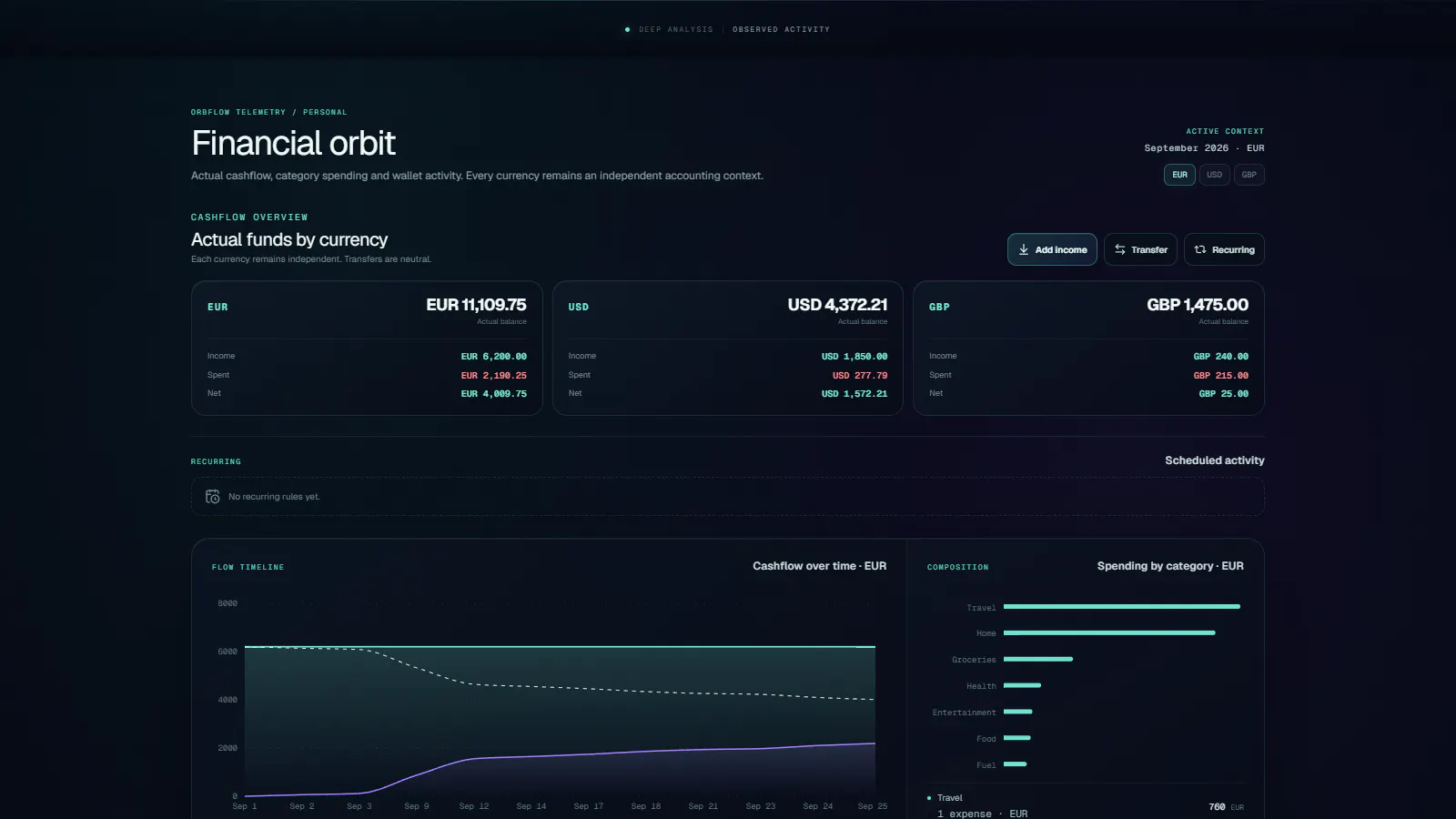This screenshot has width=1456, height=819.
Task: Click the calendar clock icon beside No recurring rules
Action: click(213, 497)
